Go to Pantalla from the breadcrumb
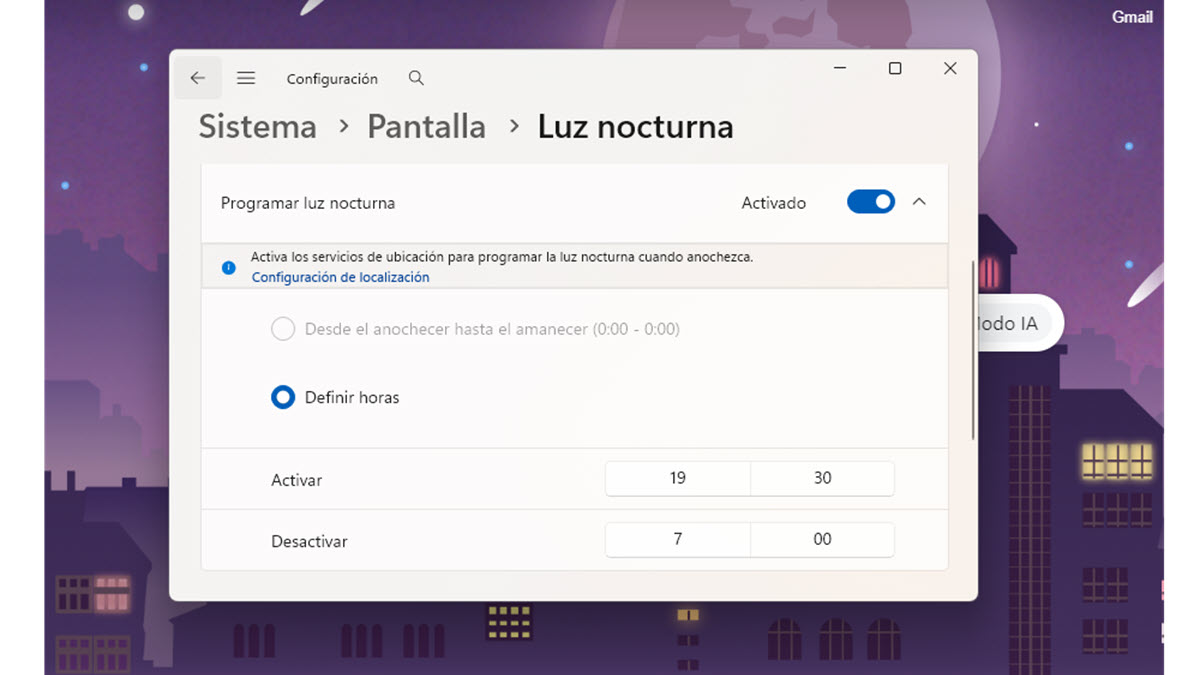The width and height of the screenshot is (1200, 675). pos(426,126)
